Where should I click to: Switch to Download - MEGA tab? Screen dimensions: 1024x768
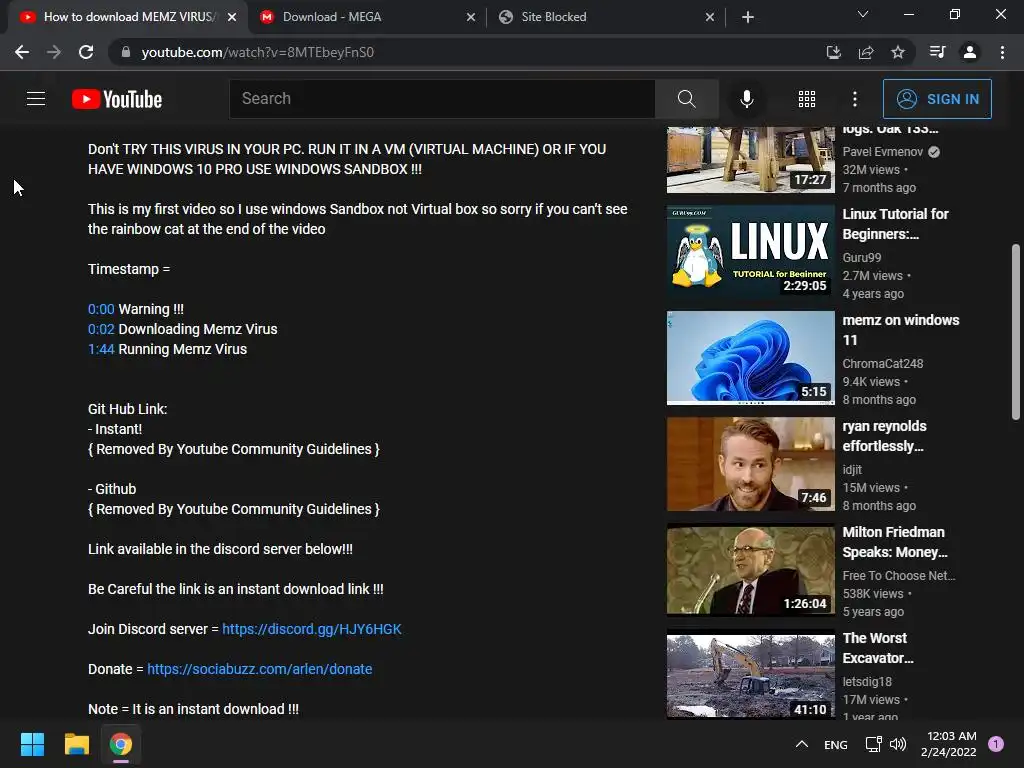point(368,17)
